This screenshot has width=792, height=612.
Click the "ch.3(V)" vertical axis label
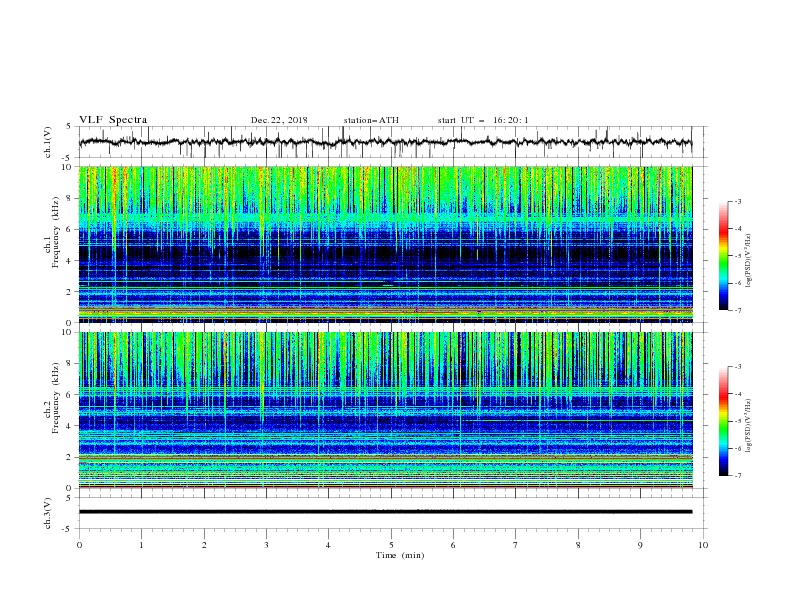coord(48,513)
